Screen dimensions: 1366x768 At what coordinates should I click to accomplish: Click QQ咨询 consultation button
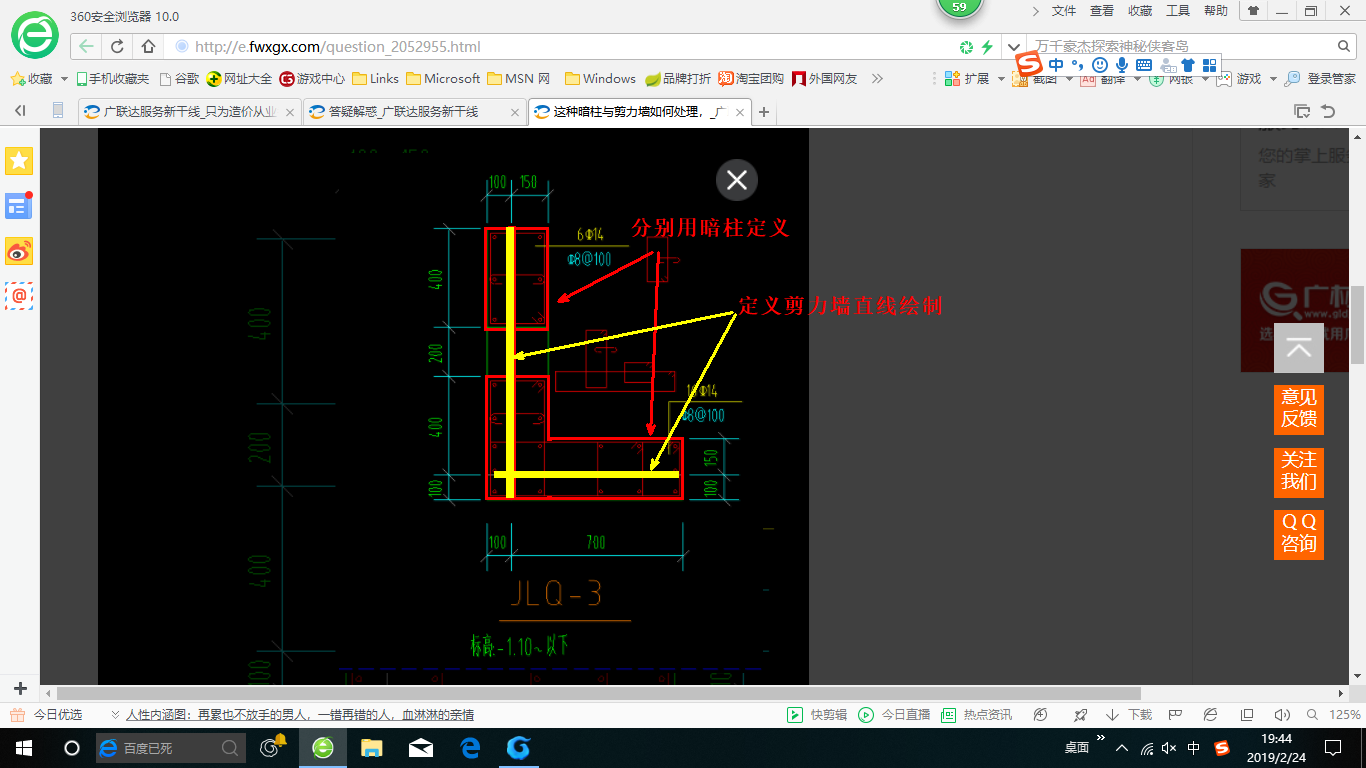point(1299,534)
